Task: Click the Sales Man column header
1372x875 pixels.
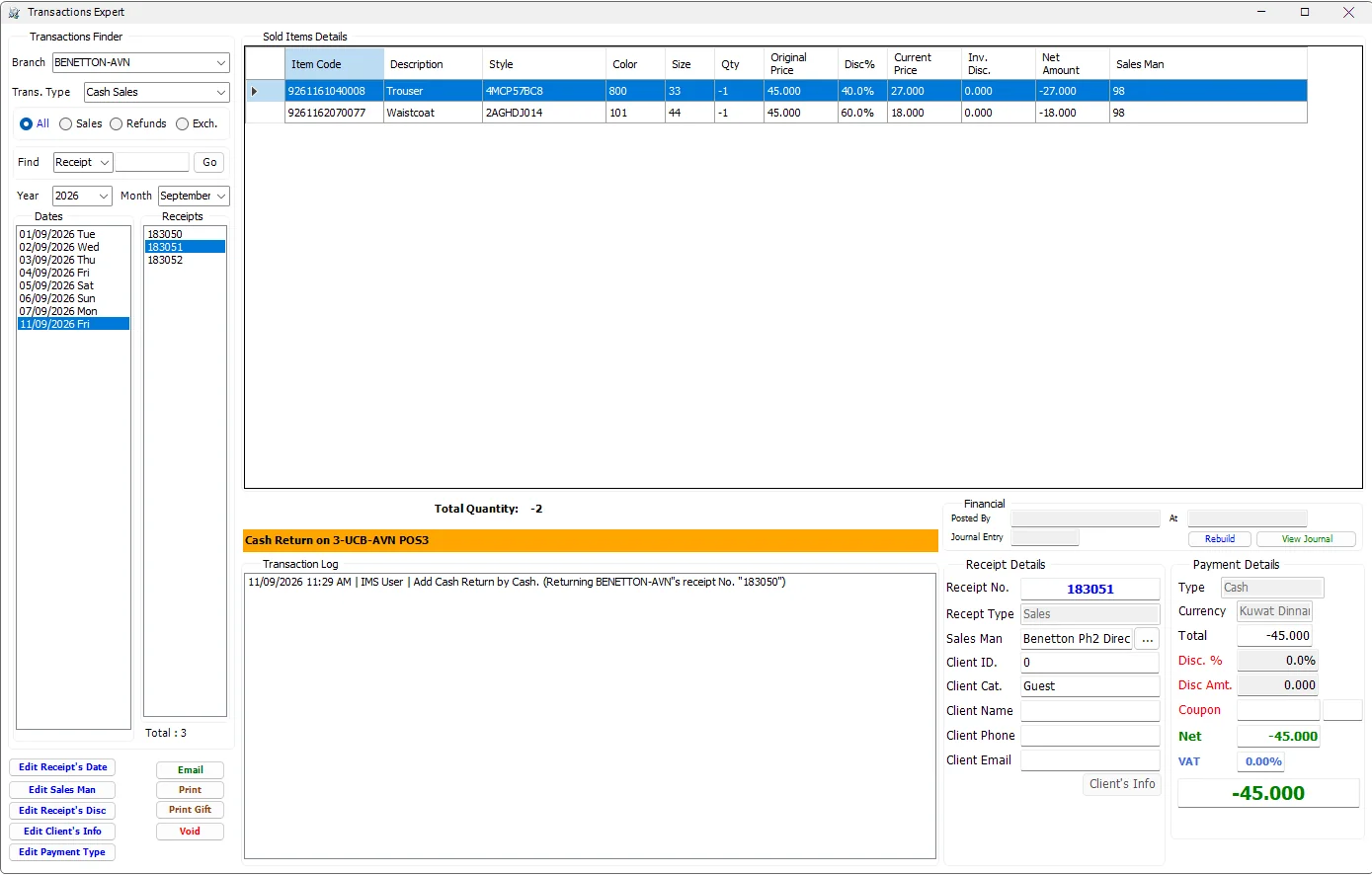Action: (x=1207, y=64)
